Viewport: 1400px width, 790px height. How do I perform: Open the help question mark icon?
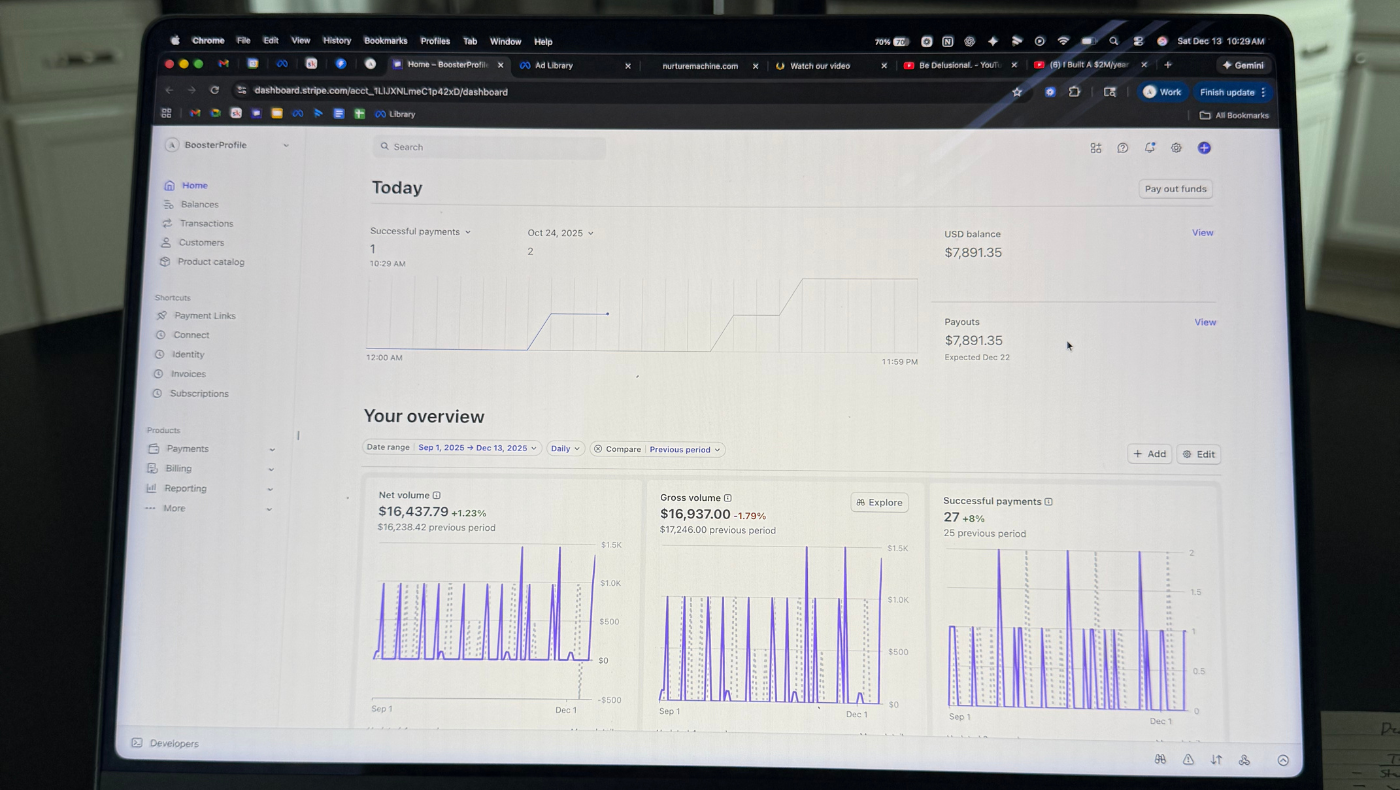coord(1123,148)
